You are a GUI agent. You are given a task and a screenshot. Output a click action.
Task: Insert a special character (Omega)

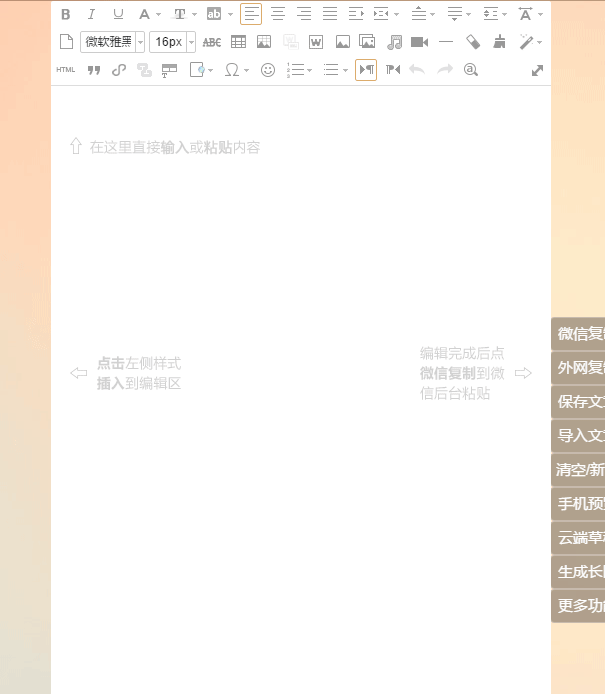pos(232,70)
